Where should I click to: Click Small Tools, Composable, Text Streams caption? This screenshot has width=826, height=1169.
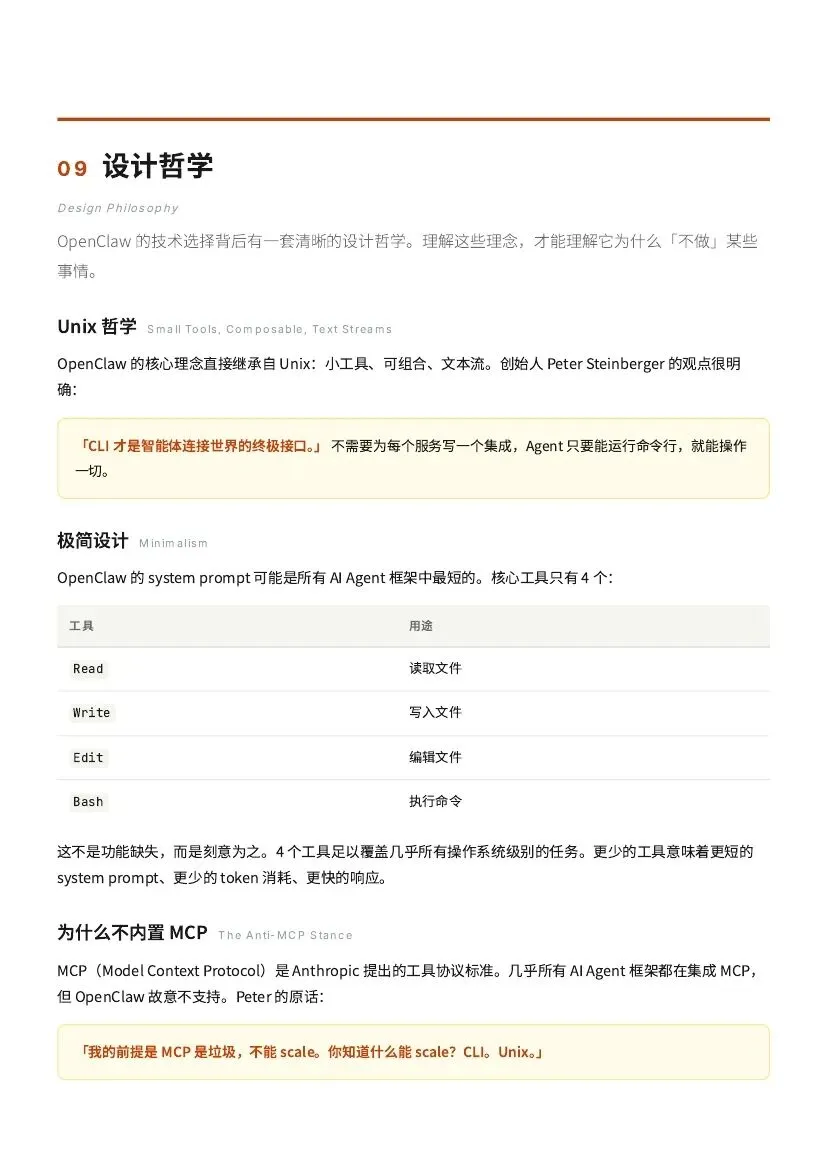point(269,329)
